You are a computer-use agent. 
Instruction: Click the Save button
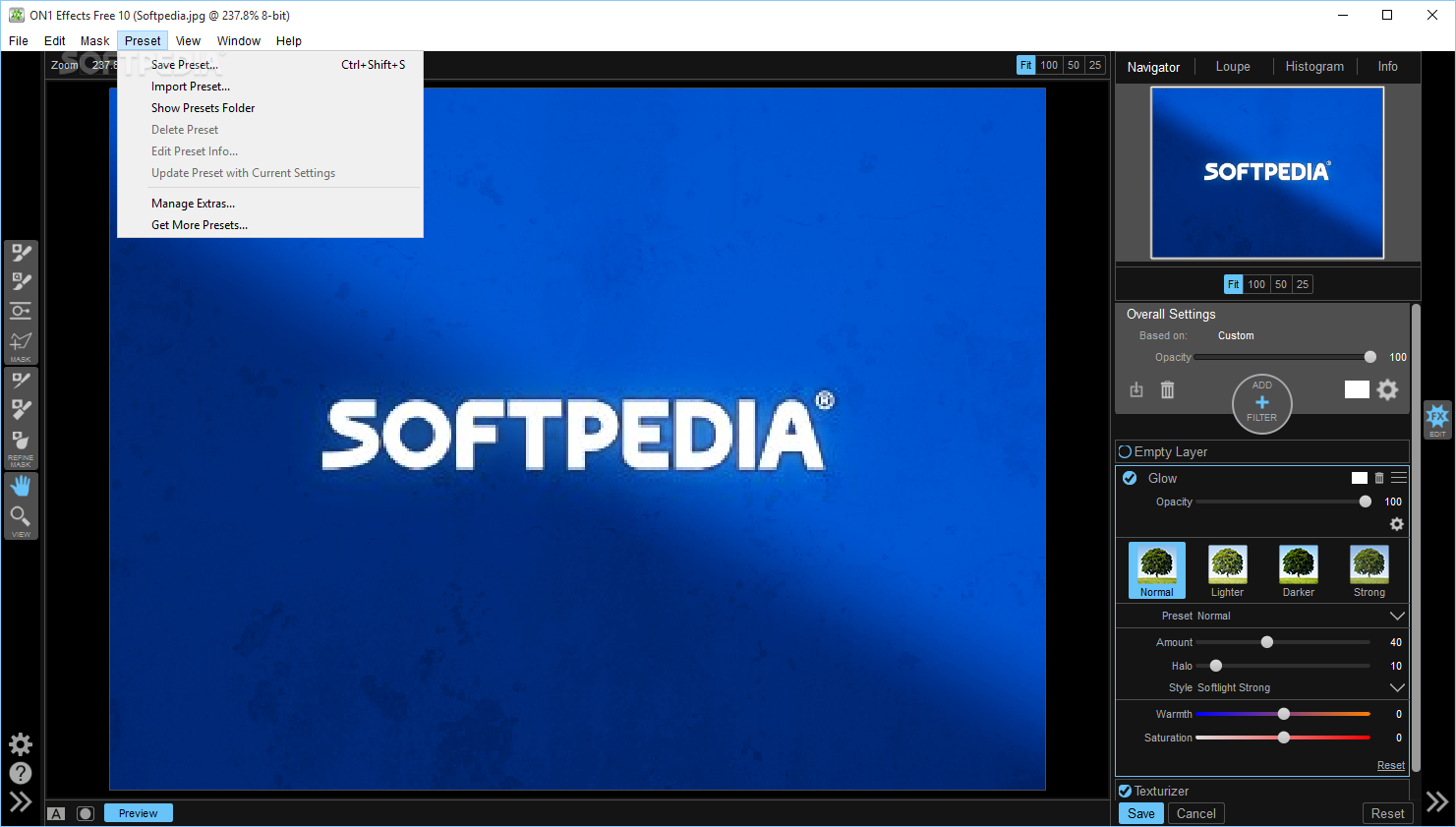(1141, 813)
